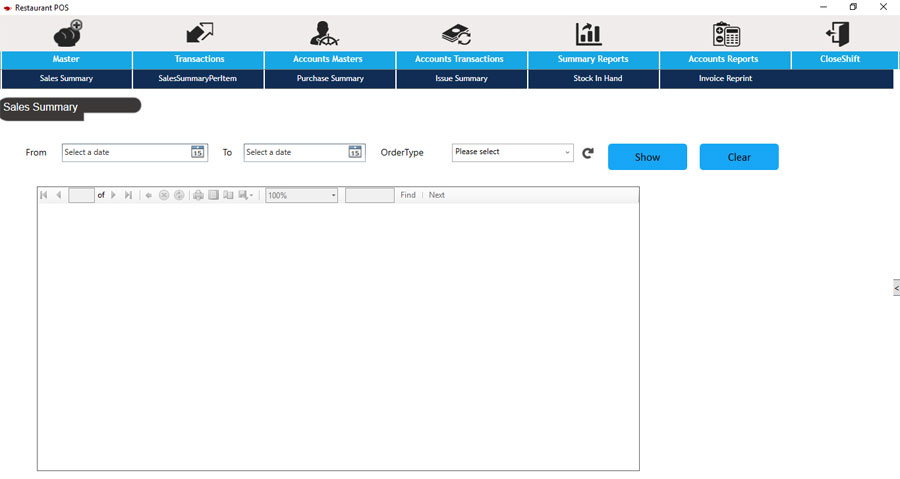Click the Accounts Masters person icon
The image size is (900, 479).
pyautogui.click(x=326, y=34)
